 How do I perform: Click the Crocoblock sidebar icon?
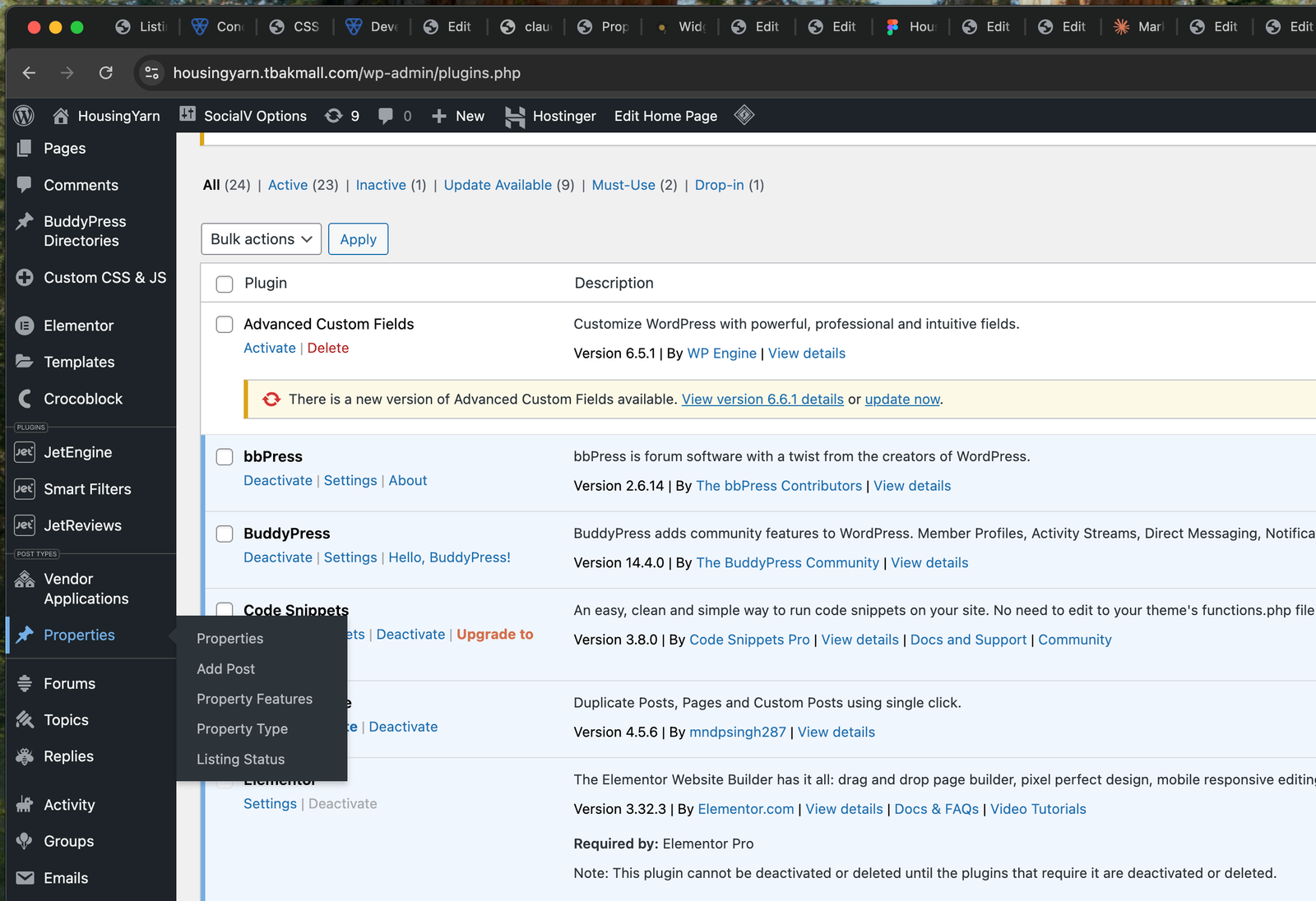(25, 399)
